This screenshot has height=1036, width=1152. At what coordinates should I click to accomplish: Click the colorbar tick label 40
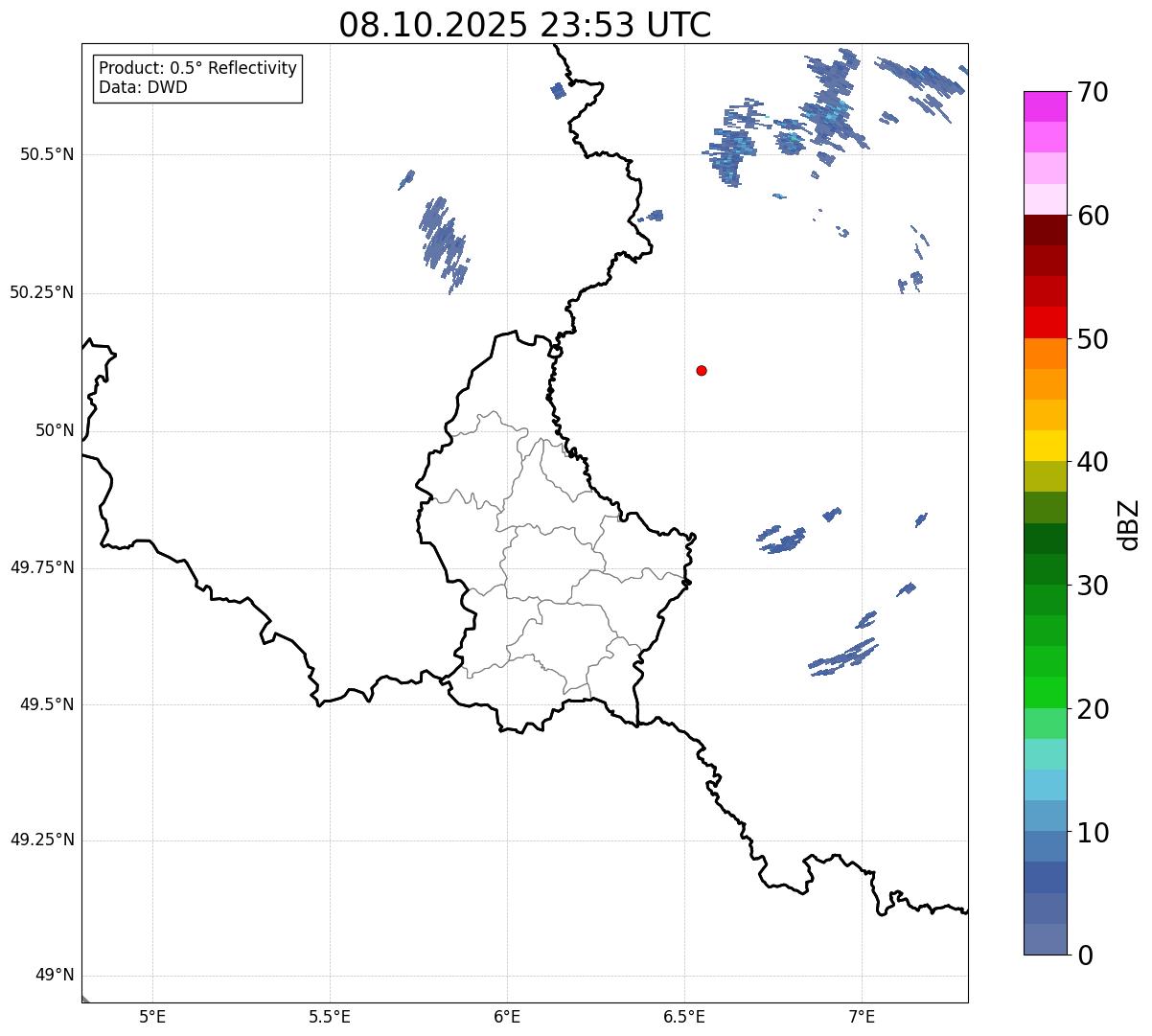(x=1093, y=462)
